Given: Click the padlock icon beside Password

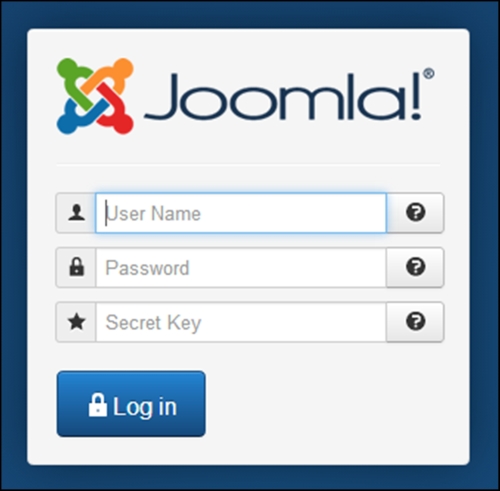Looking at the screenshot, I should [x=76, y=267].
